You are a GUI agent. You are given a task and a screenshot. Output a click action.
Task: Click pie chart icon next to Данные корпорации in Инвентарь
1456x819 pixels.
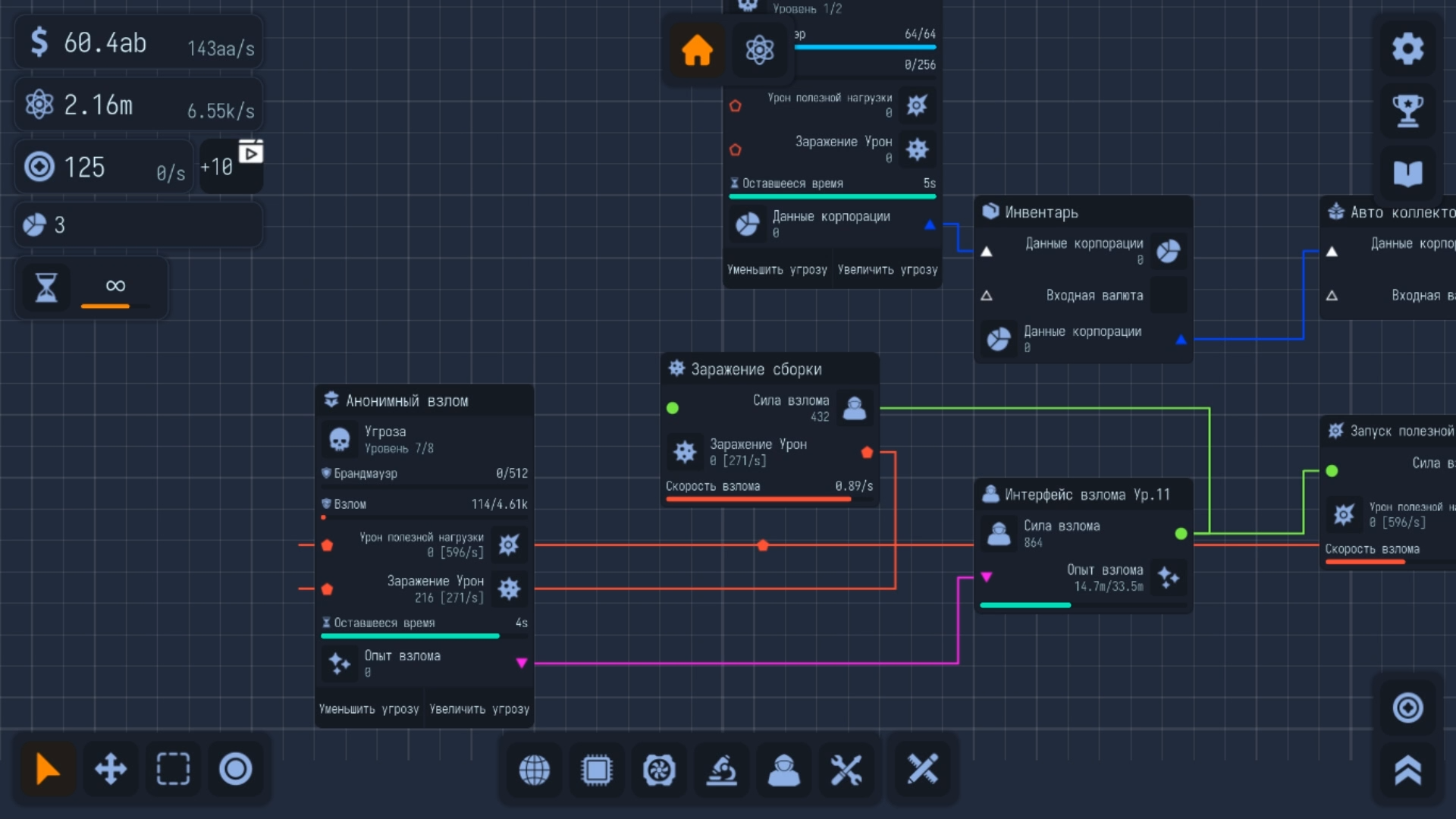pos(1168,251)
